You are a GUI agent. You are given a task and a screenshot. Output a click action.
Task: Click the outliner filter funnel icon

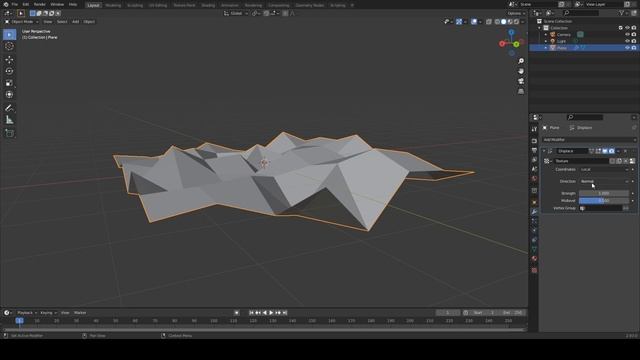pyautogui.click(x=622, y=13)
